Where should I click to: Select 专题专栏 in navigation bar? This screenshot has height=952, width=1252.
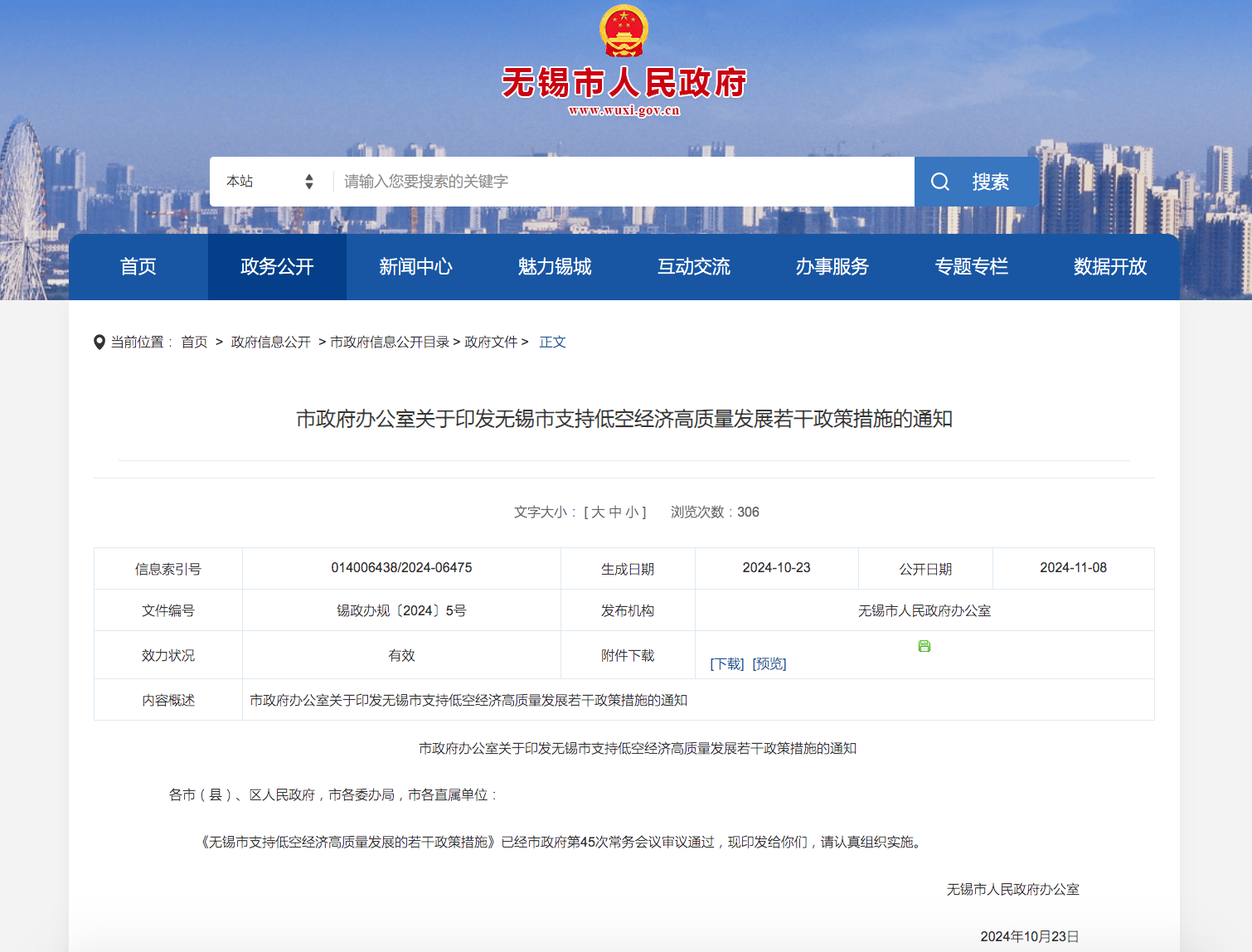[972, 266]
